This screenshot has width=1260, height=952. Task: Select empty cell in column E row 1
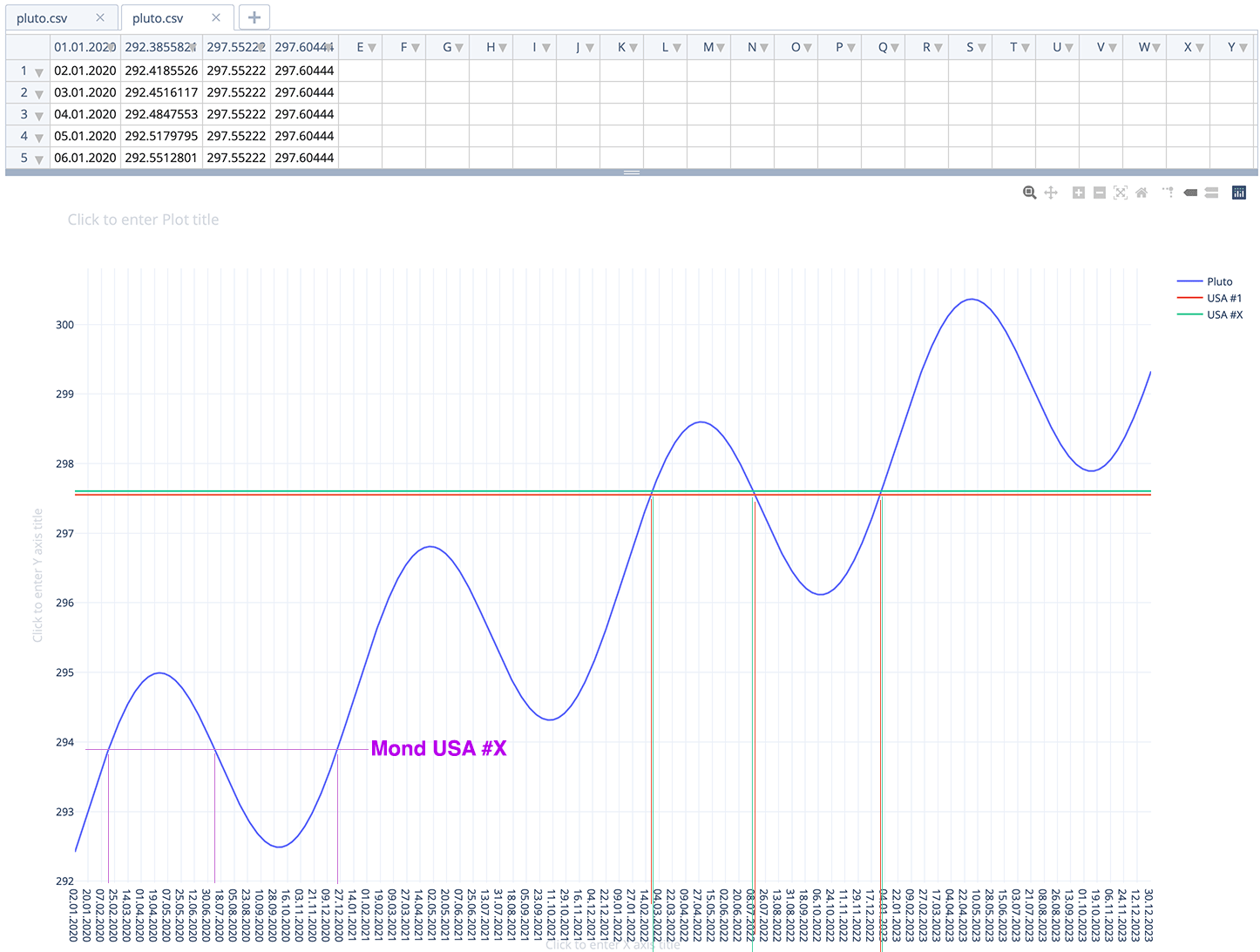tap(360, 71)
